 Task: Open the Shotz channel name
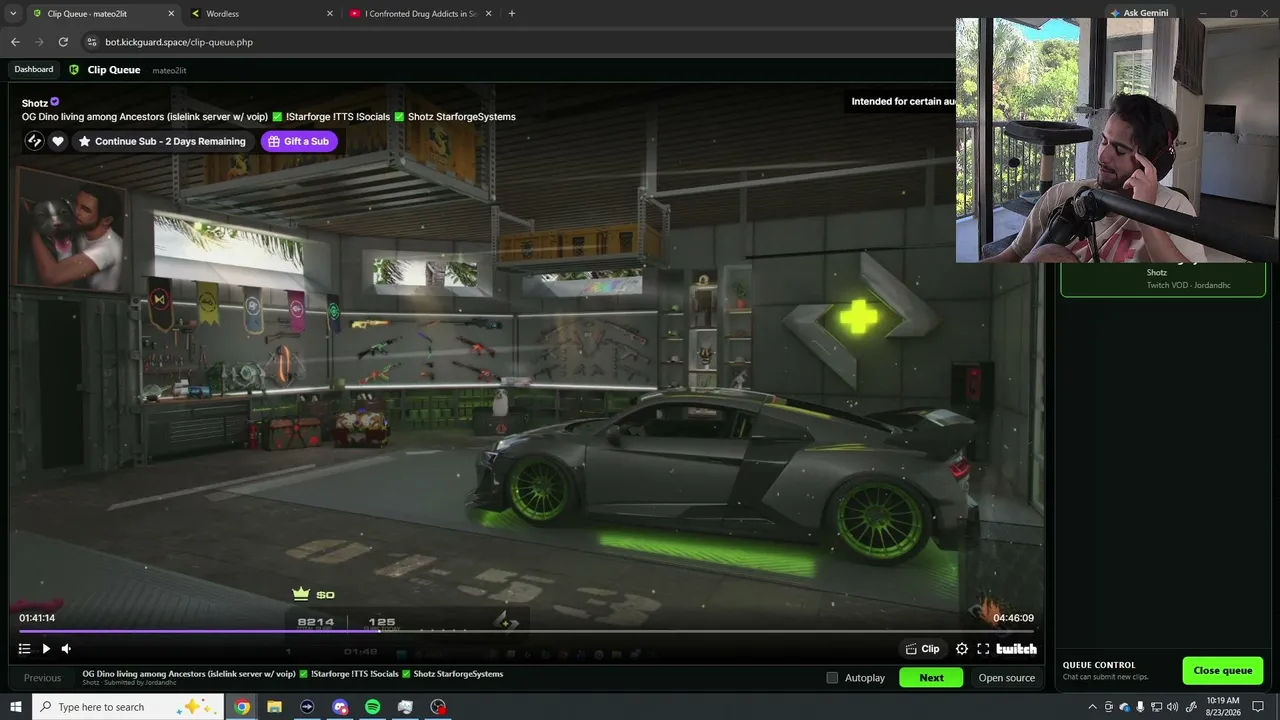pos(35,103)
